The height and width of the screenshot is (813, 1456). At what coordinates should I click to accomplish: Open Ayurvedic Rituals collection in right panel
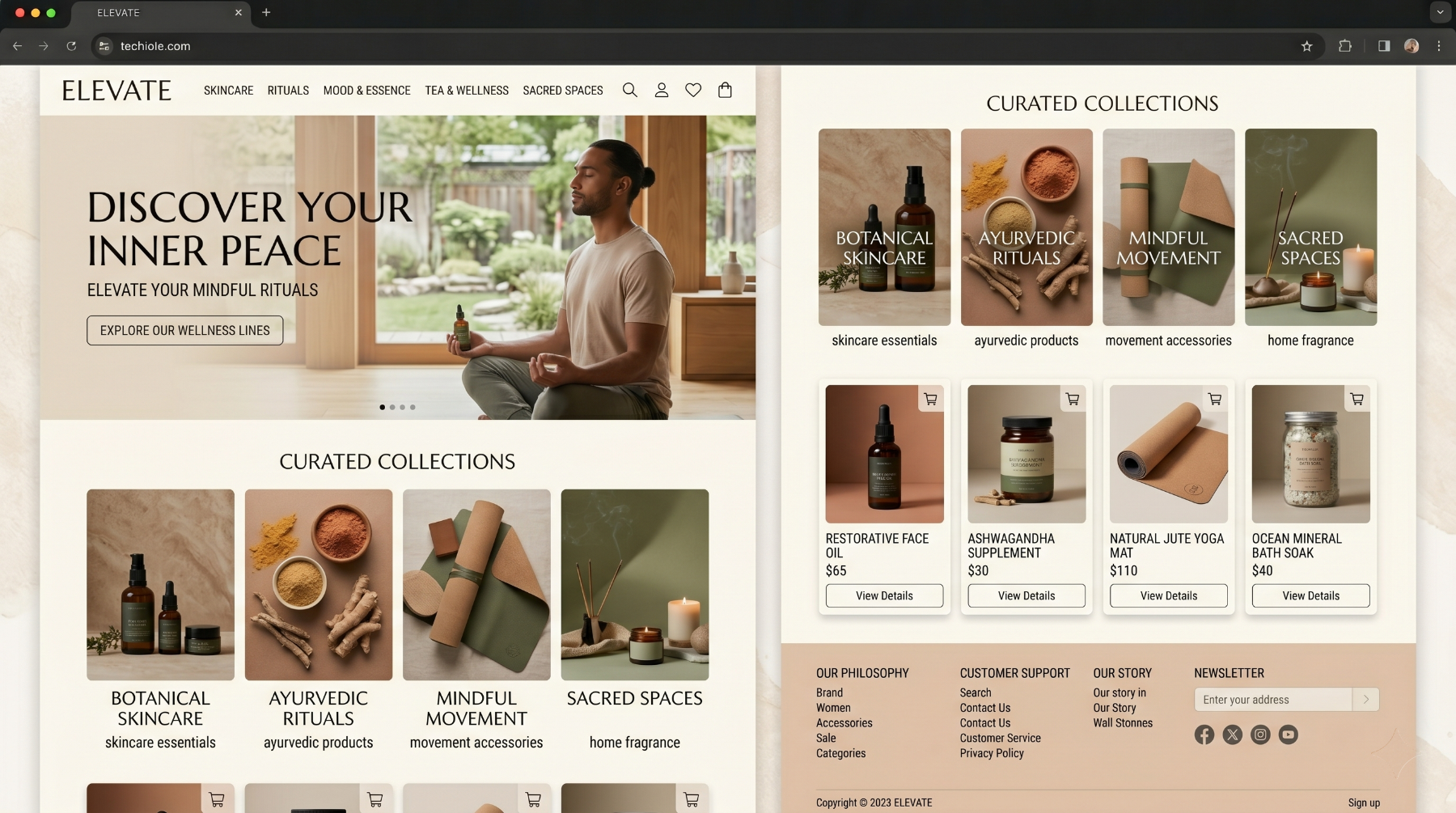click(x=1026, y=227)
